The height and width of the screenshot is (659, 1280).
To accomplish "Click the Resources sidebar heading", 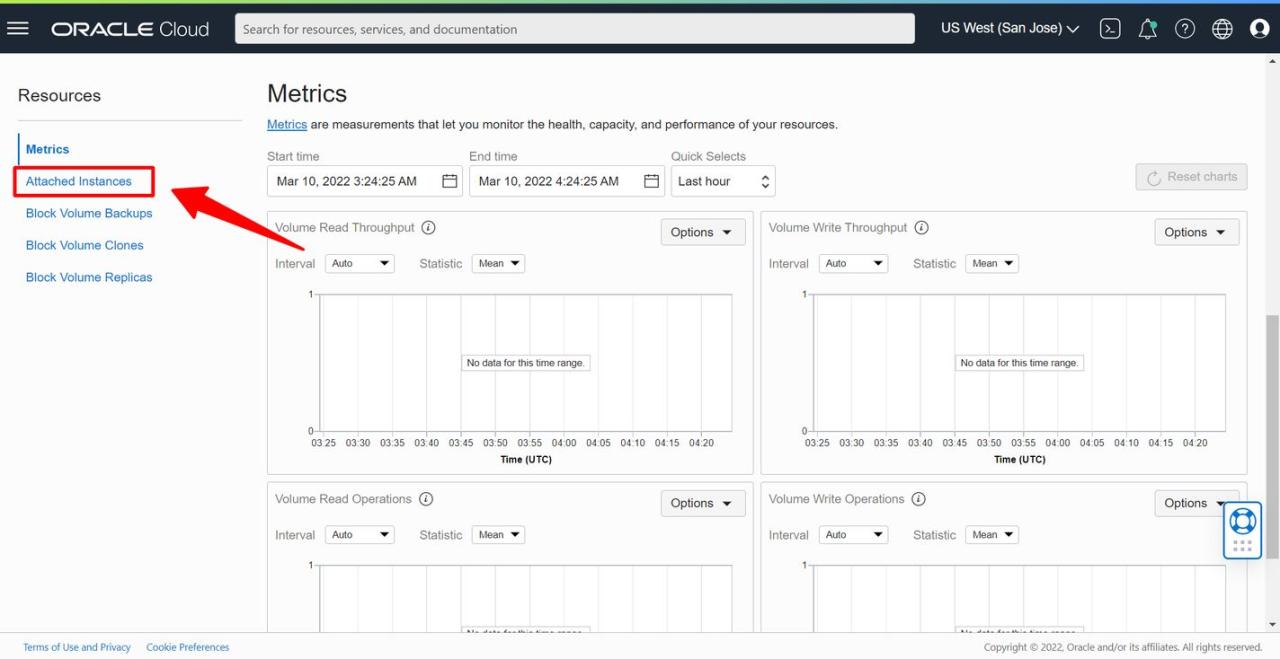I will pyautogui.click(x=59, y=96).
